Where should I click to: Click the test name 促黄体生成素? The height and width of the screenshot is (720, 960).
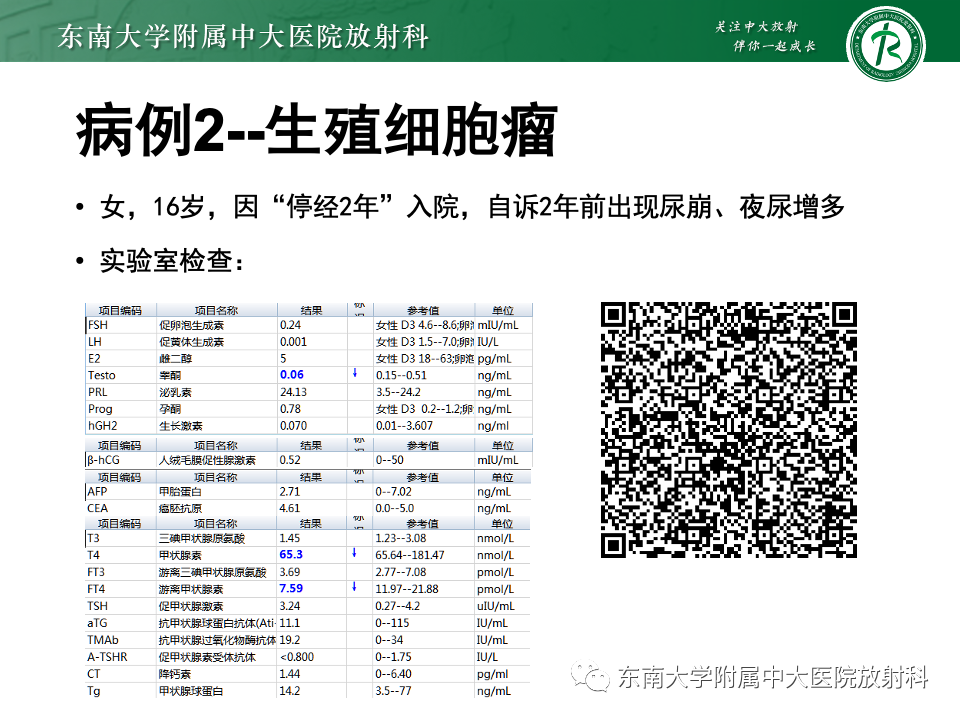192,342
